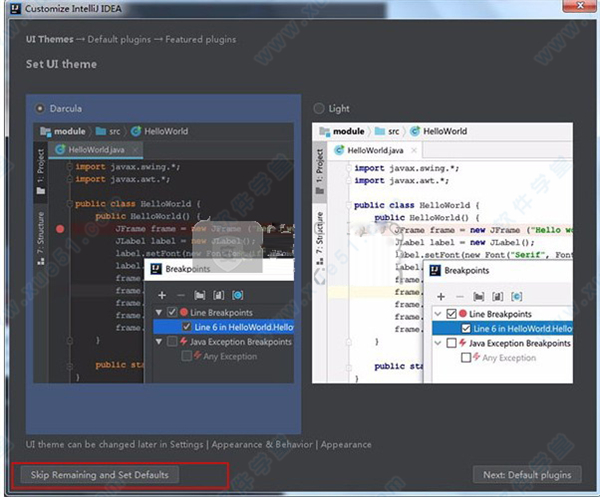Viewport: 600px width, 497px height.
Task: Toggle Line Breakpoints checkbox in Darcula preview
Action: 171,312
